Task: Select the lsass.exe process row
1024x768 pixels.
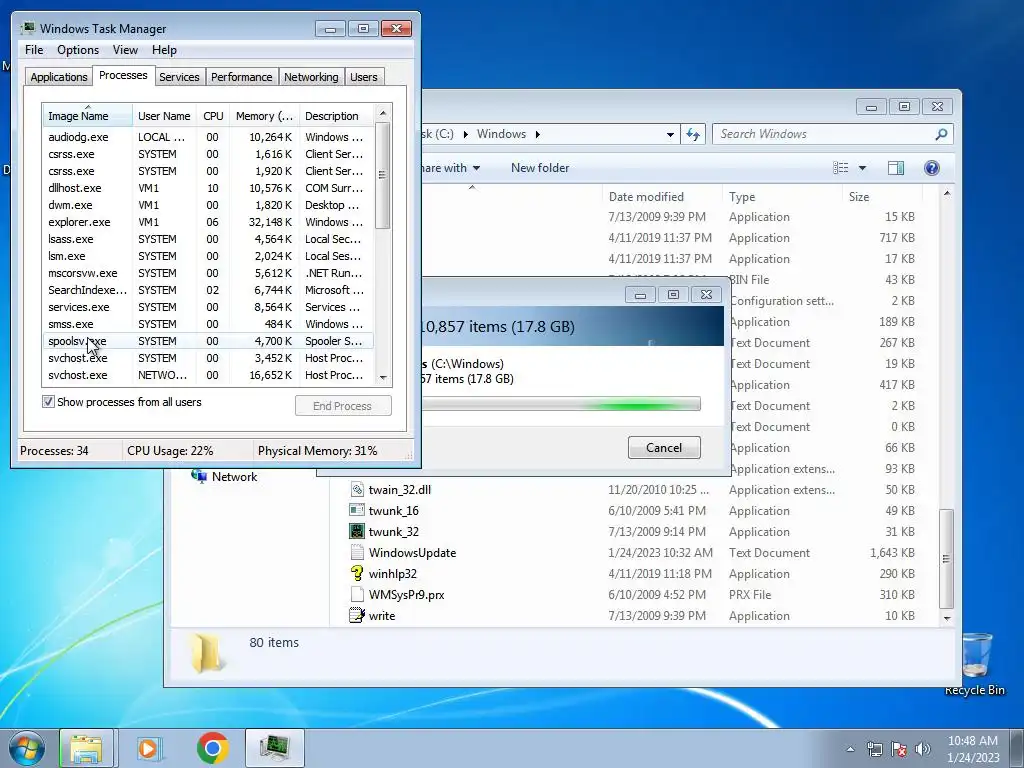Action: (209, 239)
